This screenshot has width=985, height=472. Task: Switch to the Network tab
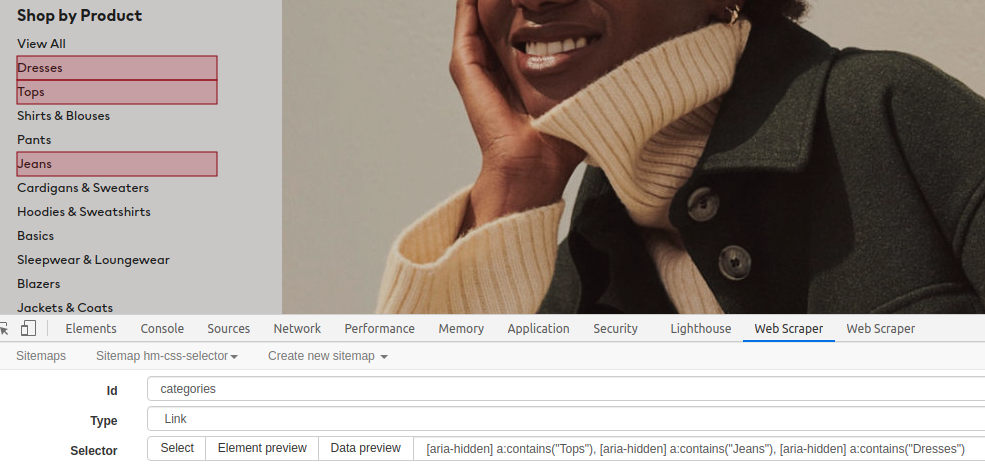(x=297, y=329)
